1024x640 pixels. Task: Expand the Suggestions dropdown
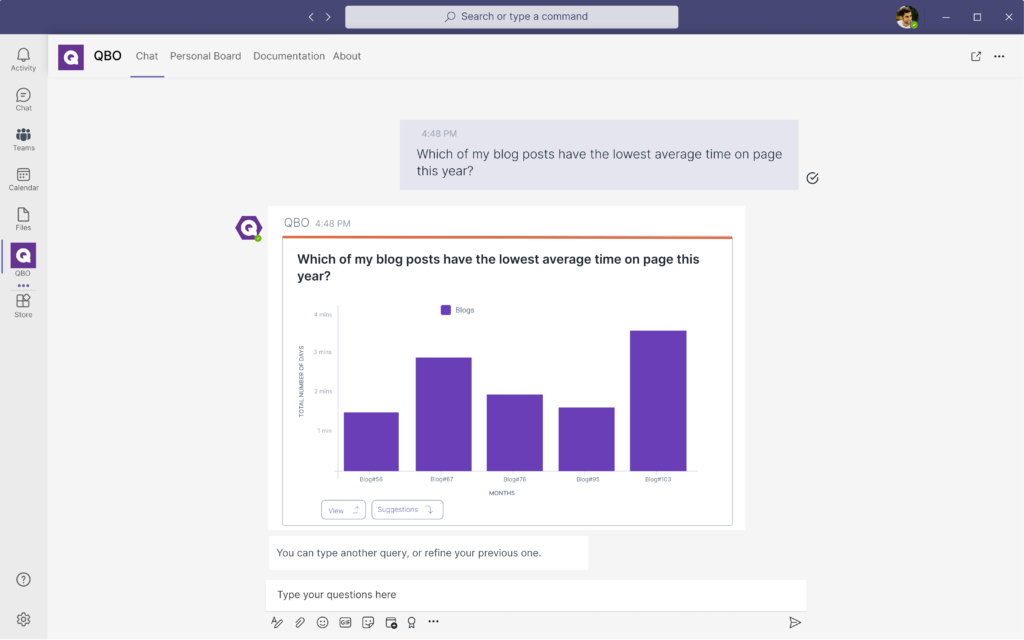click(x=407, y=510)
